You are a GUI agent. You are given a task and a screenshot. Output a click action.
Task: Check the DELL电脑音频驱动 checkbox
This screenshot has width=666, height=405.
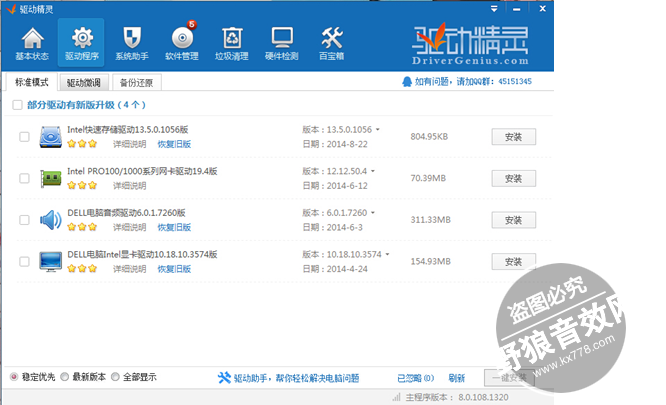[x=24, y=220]
